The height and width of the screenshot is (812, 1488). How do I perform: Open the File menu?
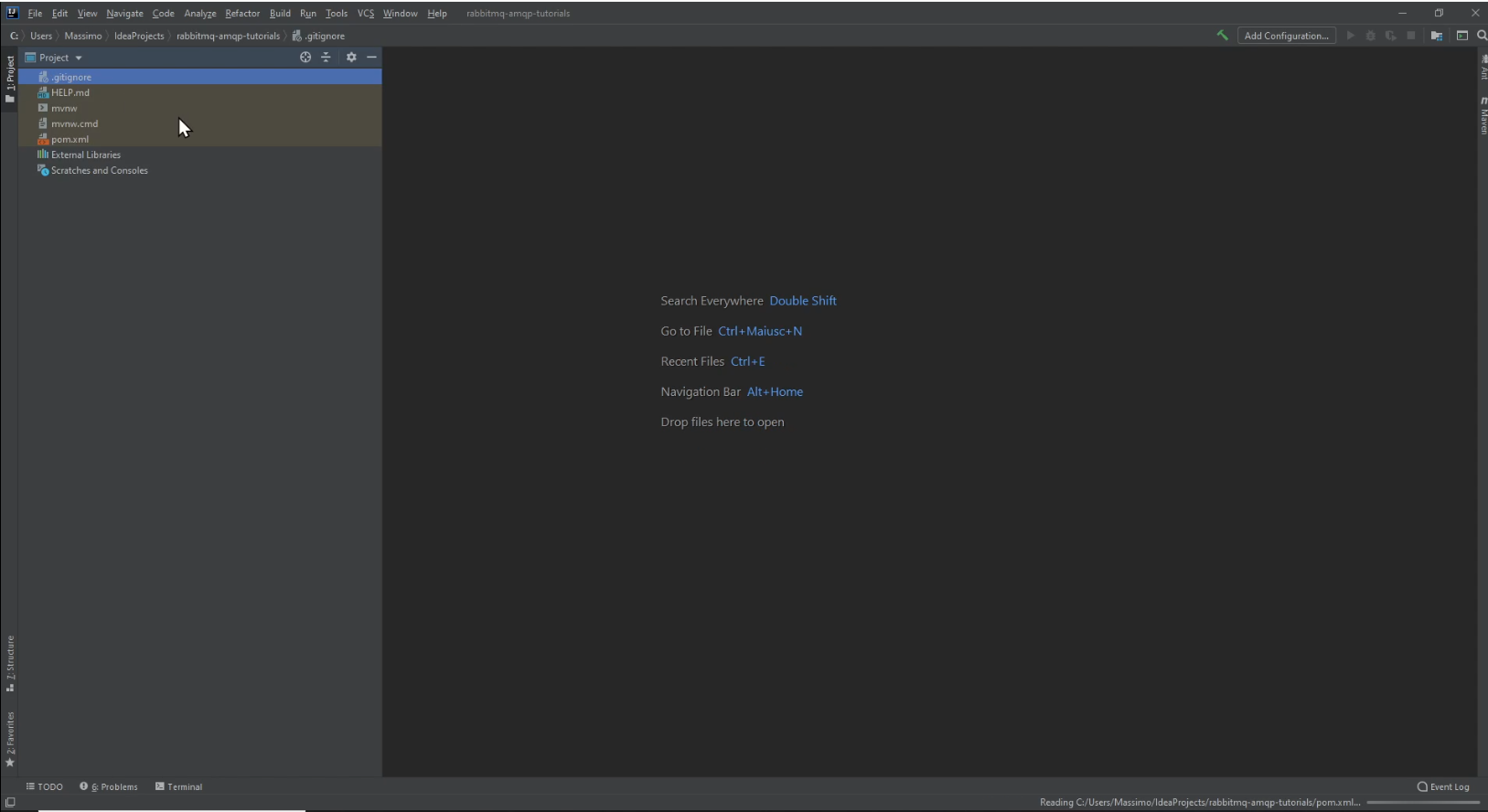(x=35, y=13)
